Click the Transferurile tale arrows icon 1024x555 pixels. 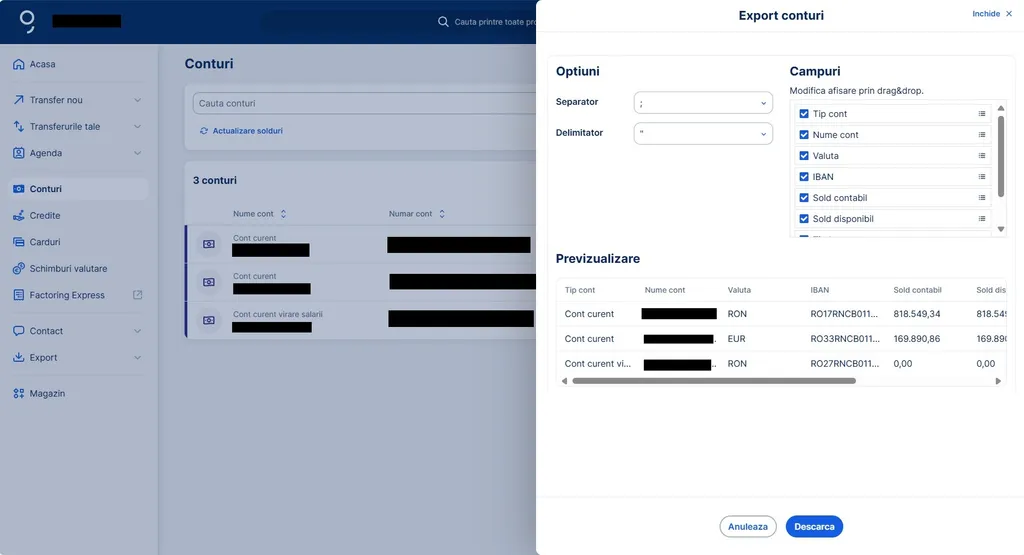point(19,126)
